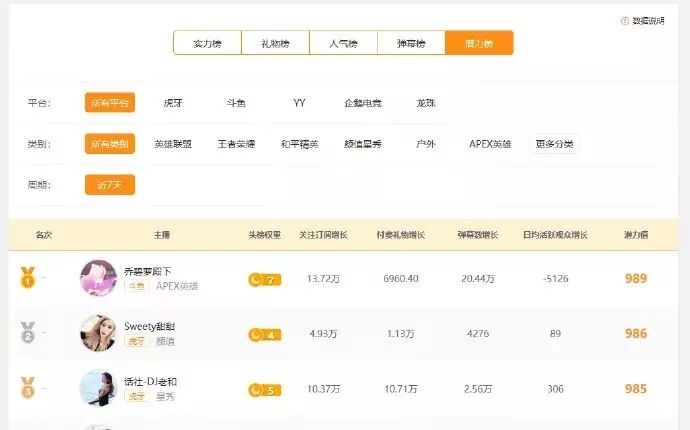
Task: Filter by 户外 category
Action: click(426, 144)
